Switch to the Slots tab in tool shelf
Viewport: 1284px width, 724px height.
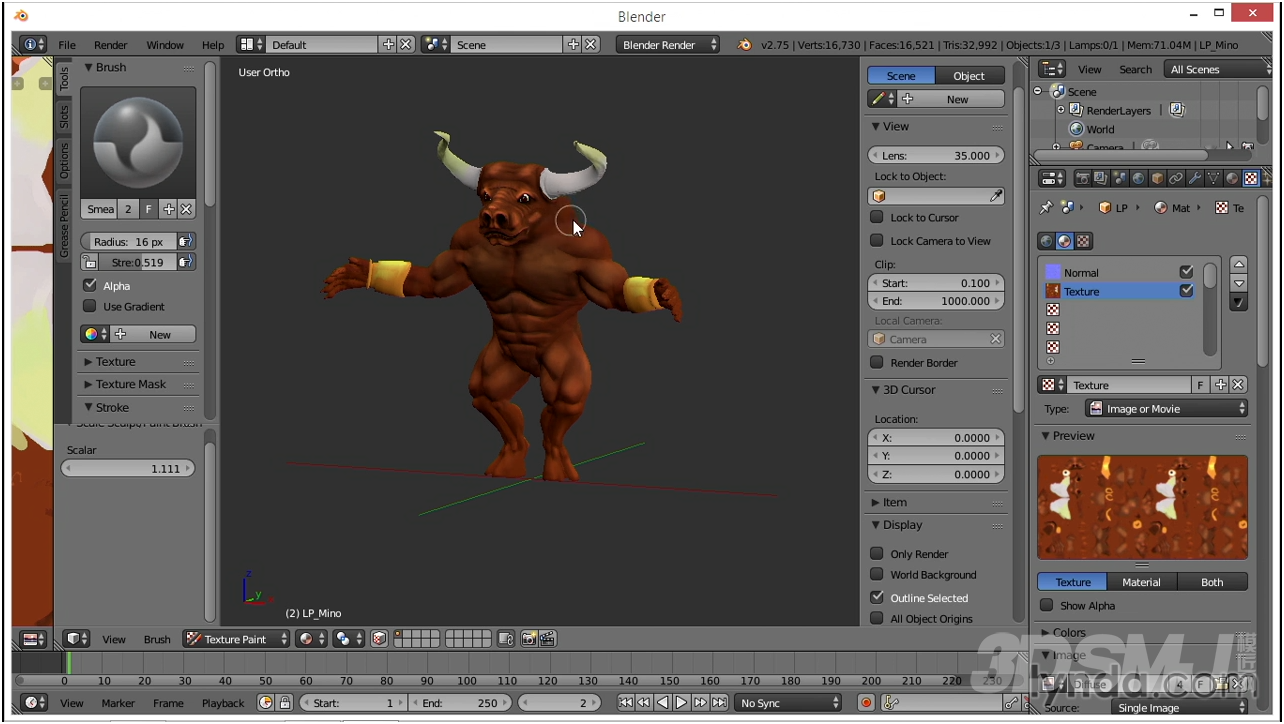pos(64,117)
